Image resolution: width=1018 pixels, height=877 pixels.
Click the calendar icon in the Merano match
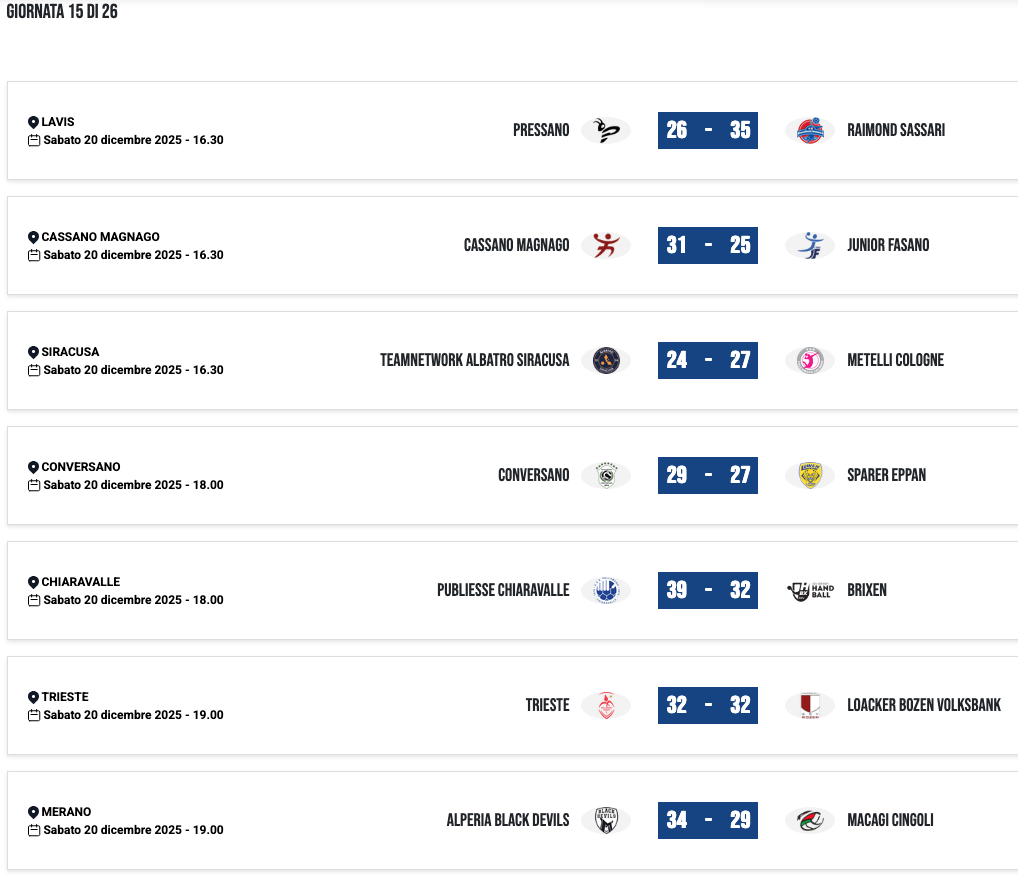click(34, 830)
